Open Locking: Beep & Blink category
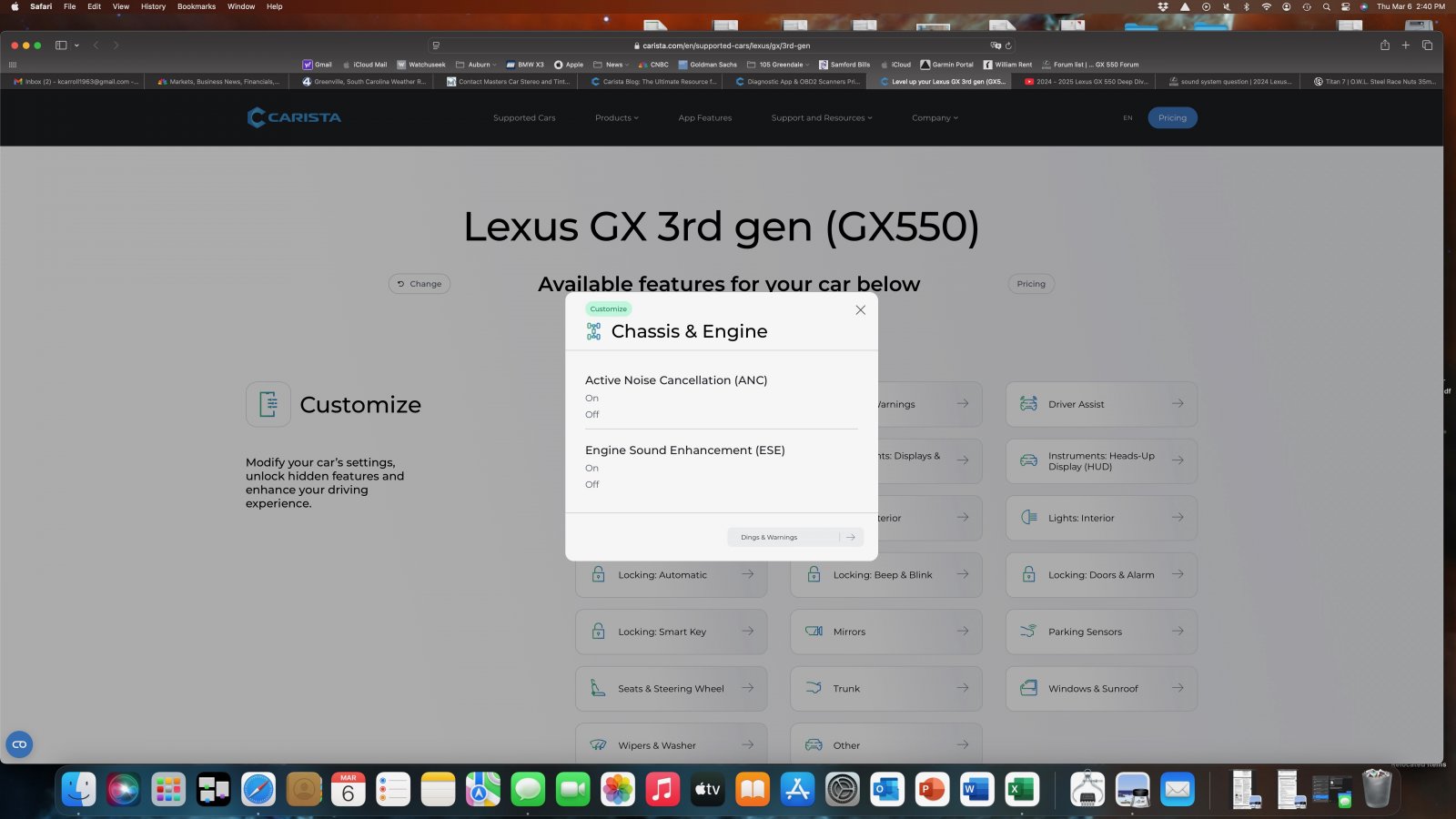The width and height of the screenshot is (1456, 819). point(886,575)
